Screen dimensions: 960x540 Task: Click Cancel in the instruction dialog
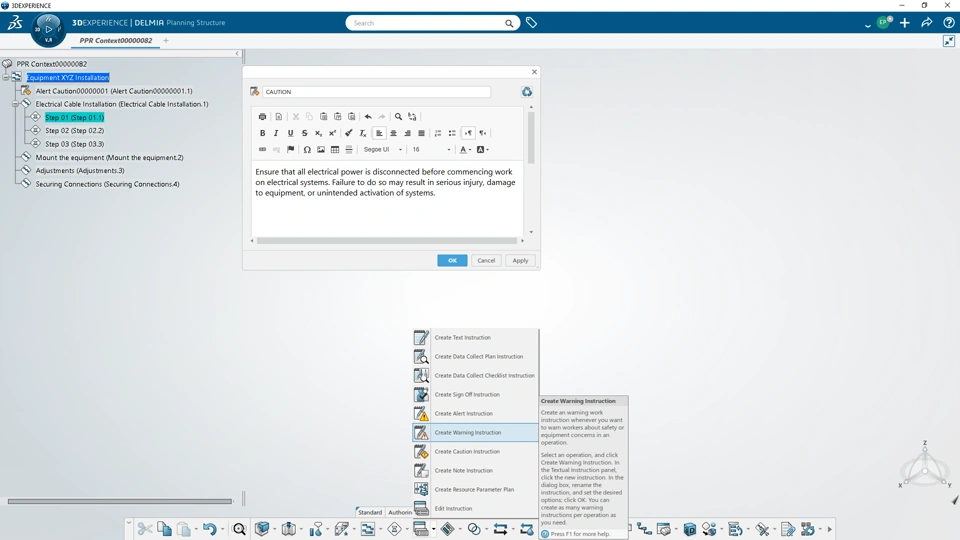(x=486, y=260)
